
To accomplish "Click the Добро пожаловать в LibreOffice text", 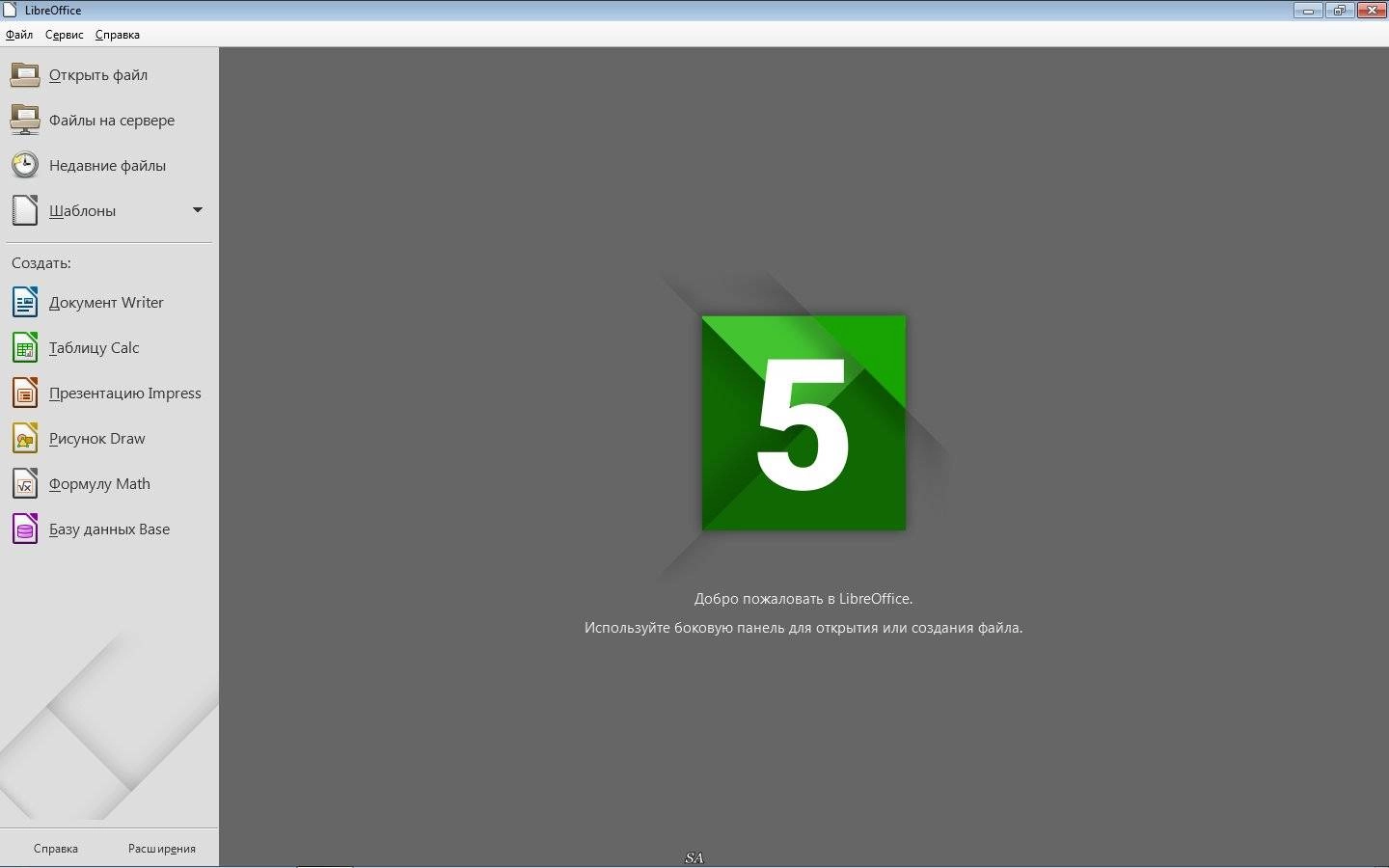I will click(803, 599).
